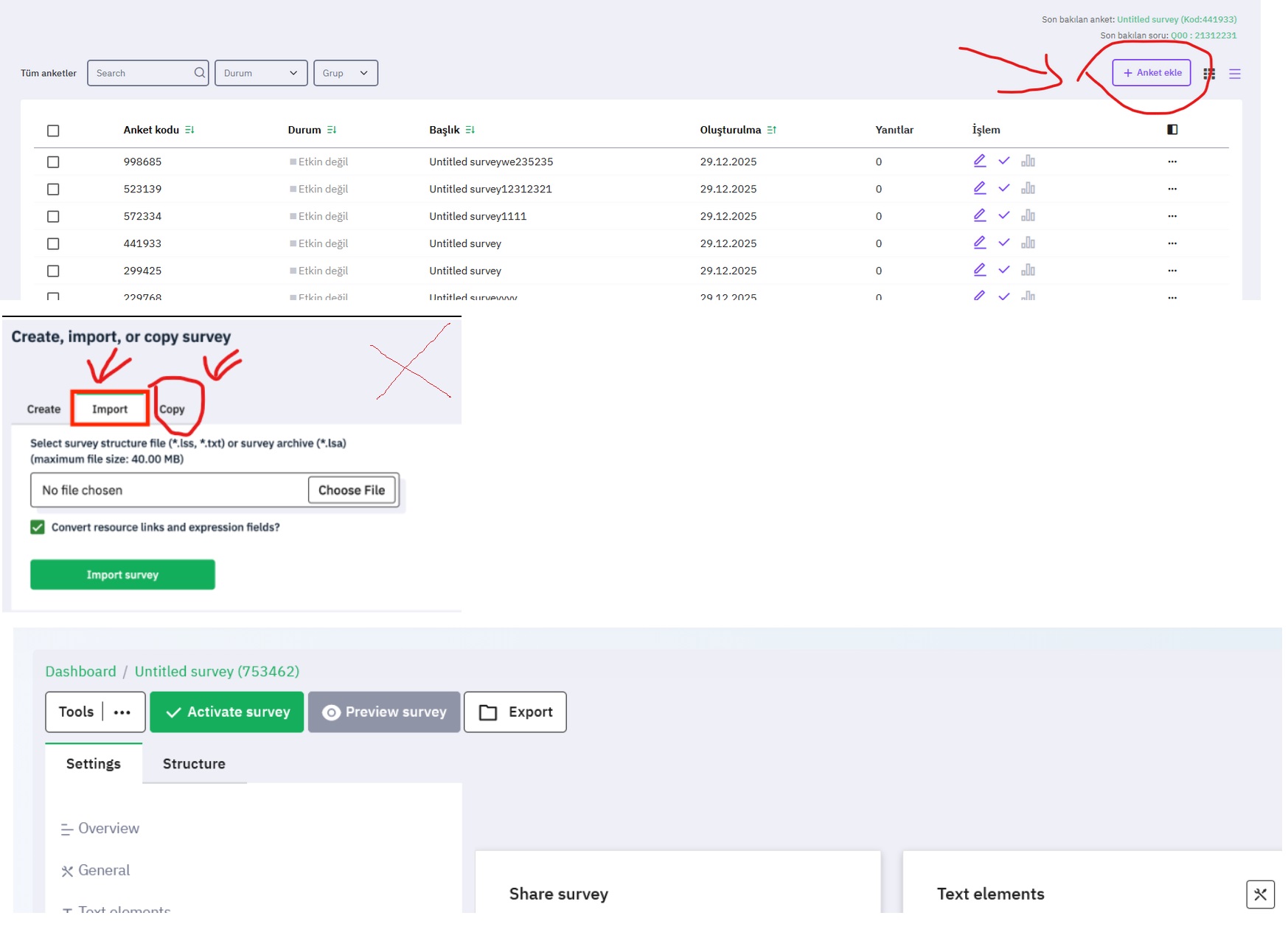The image size is (1288, 938).
Task: Open statistics chart icon for survey 998685
Action: (1028, 161)
